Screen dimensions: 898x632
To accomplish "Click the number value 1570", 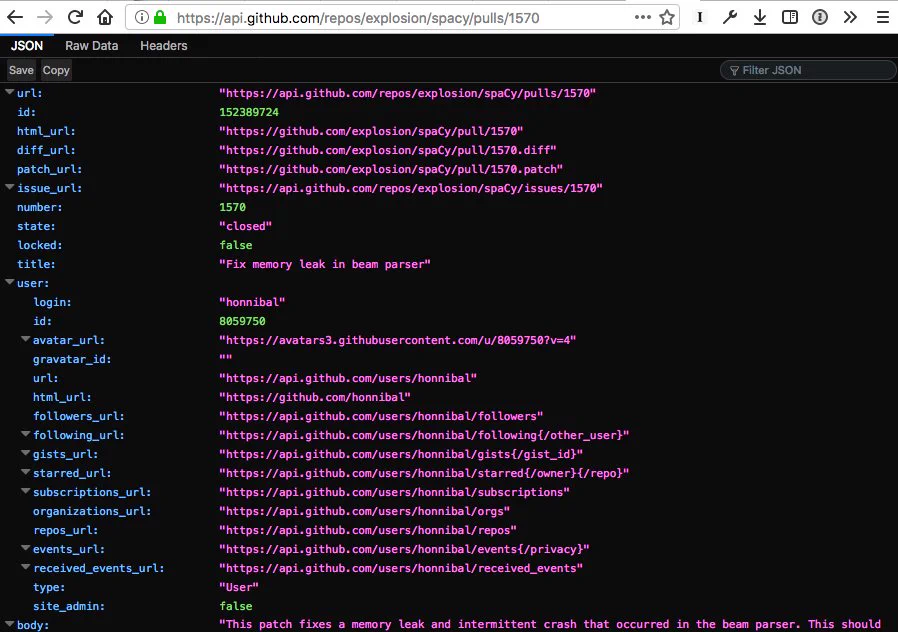I will [x=233, y=207].
